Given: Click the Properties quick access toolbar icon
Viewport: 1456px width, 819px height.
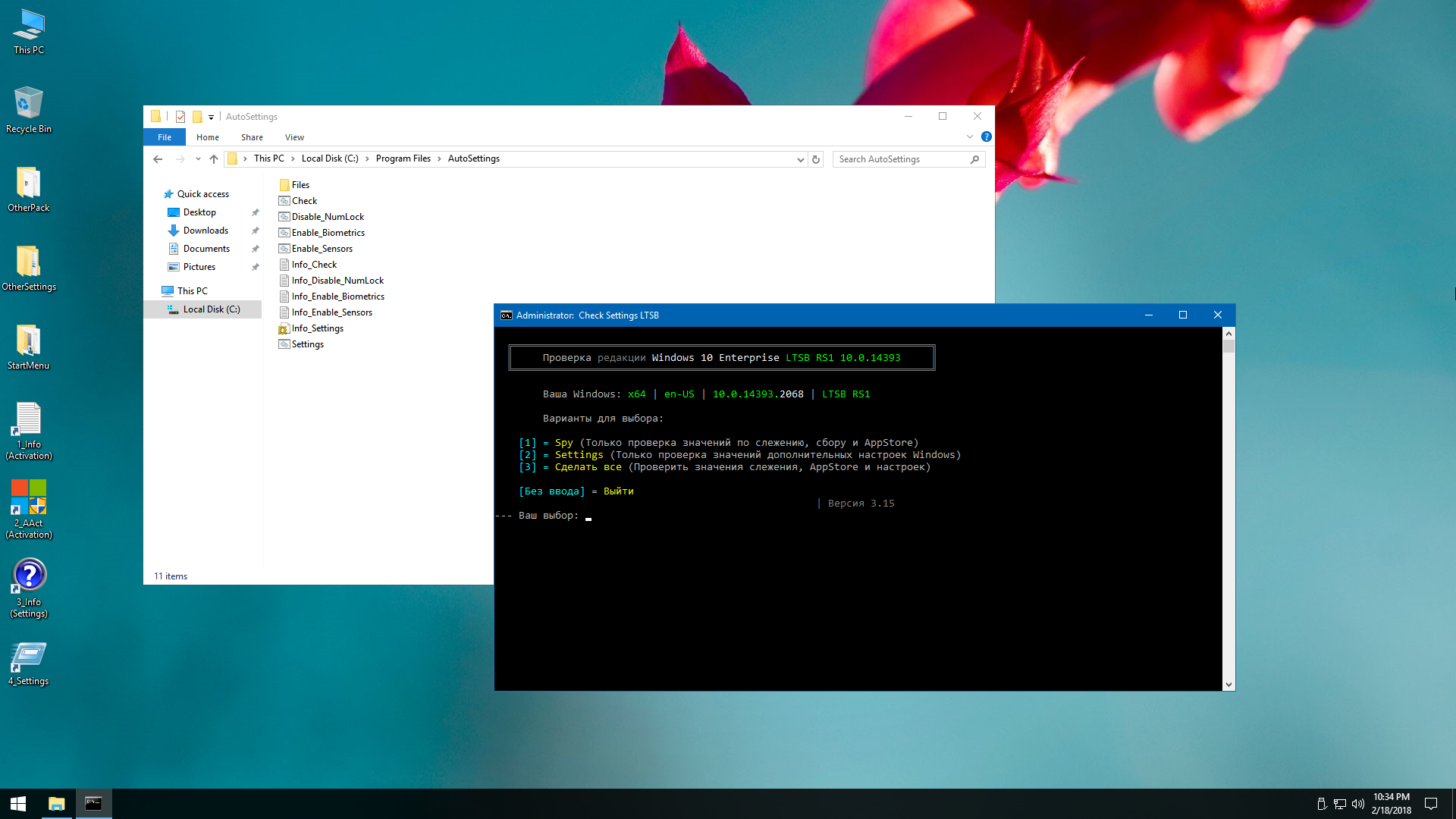Looking at the screenshot, I should click(x=180, y=117).
